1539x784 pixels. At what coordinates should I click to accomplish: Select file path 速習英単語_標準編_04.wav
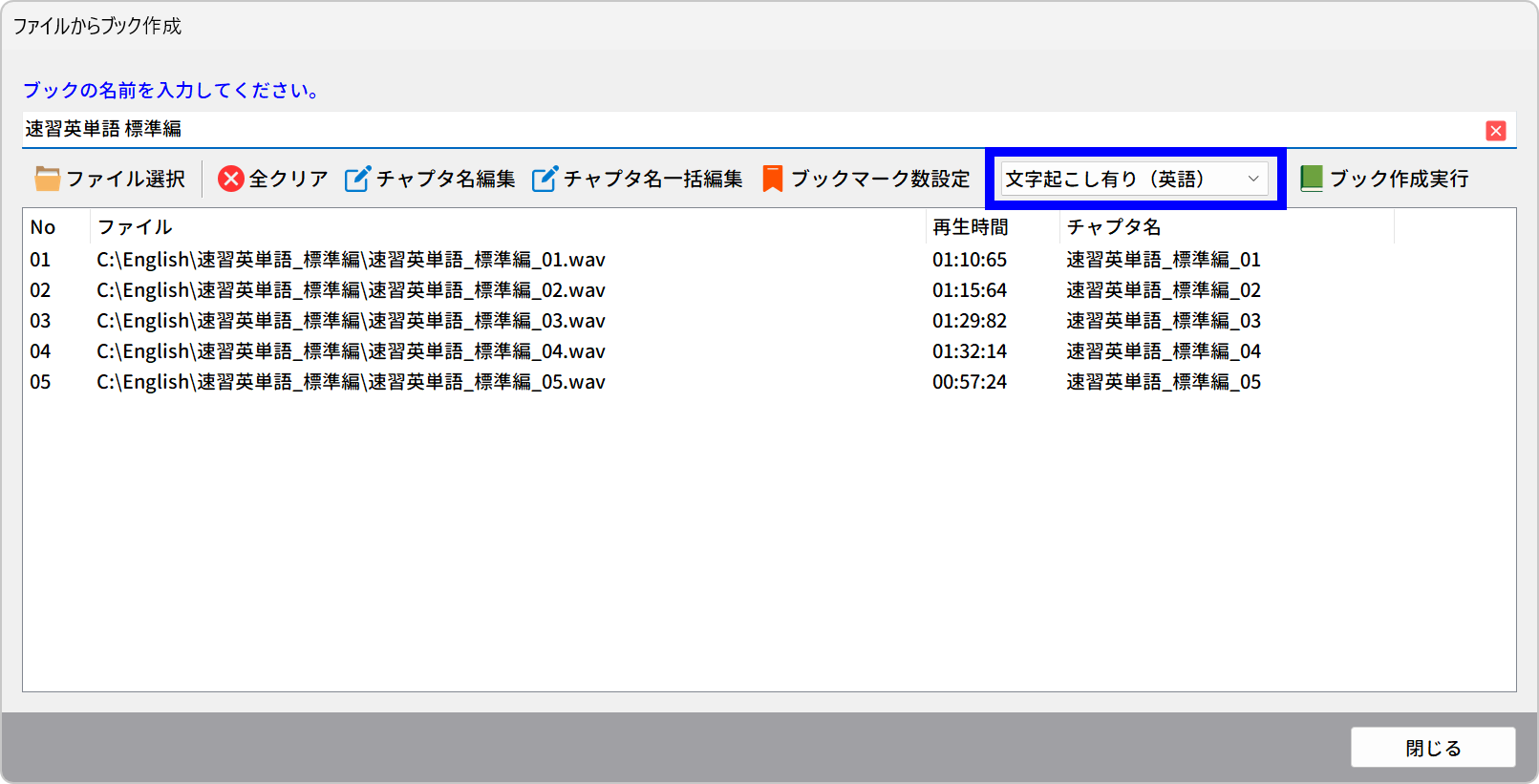[351, 351]
